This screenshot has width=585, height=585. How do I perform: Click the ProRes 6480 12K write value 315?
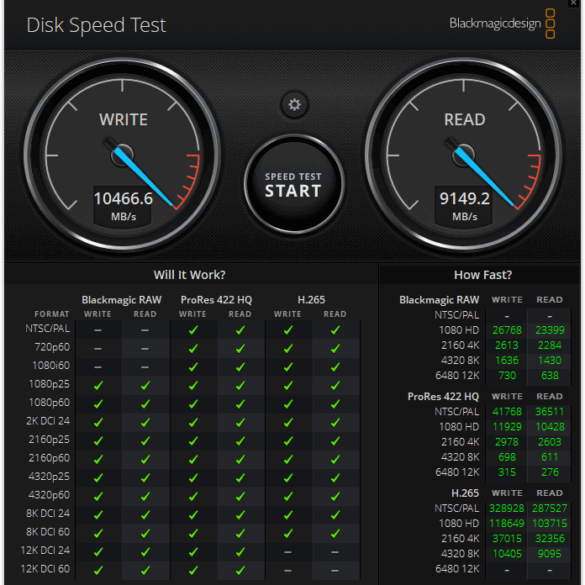point(507,472)
